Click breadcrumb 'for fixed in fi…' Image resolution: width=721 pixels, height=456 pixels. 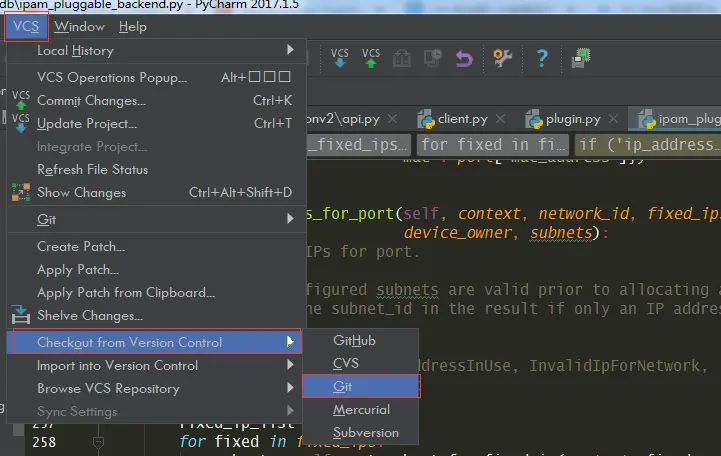pos(492,145)
